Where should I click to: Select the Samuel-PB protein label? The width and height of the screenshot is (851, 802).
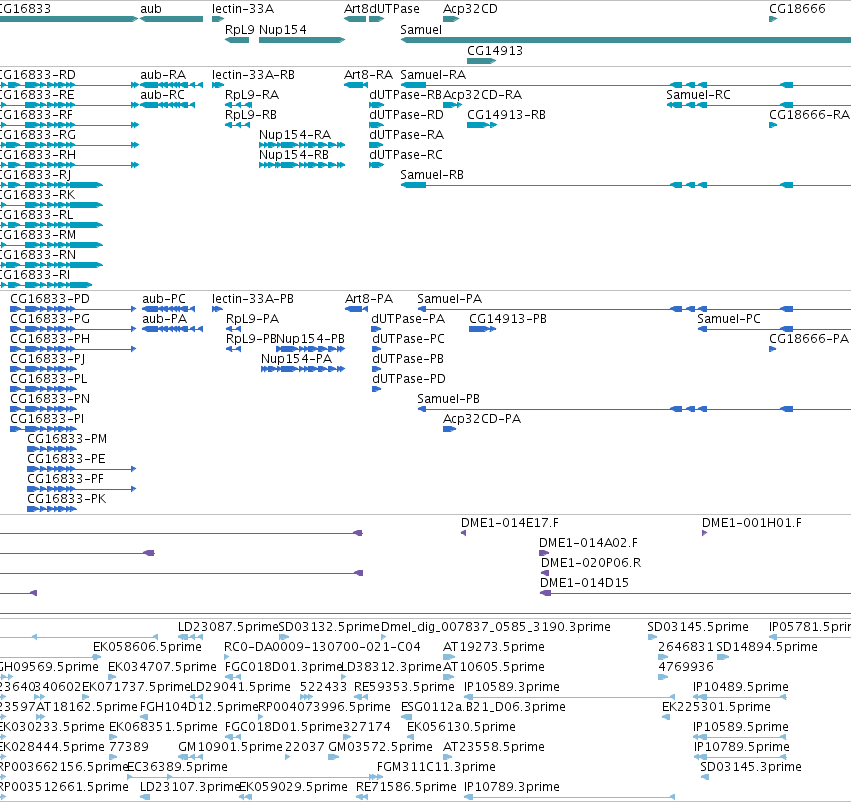pos(449,399)
